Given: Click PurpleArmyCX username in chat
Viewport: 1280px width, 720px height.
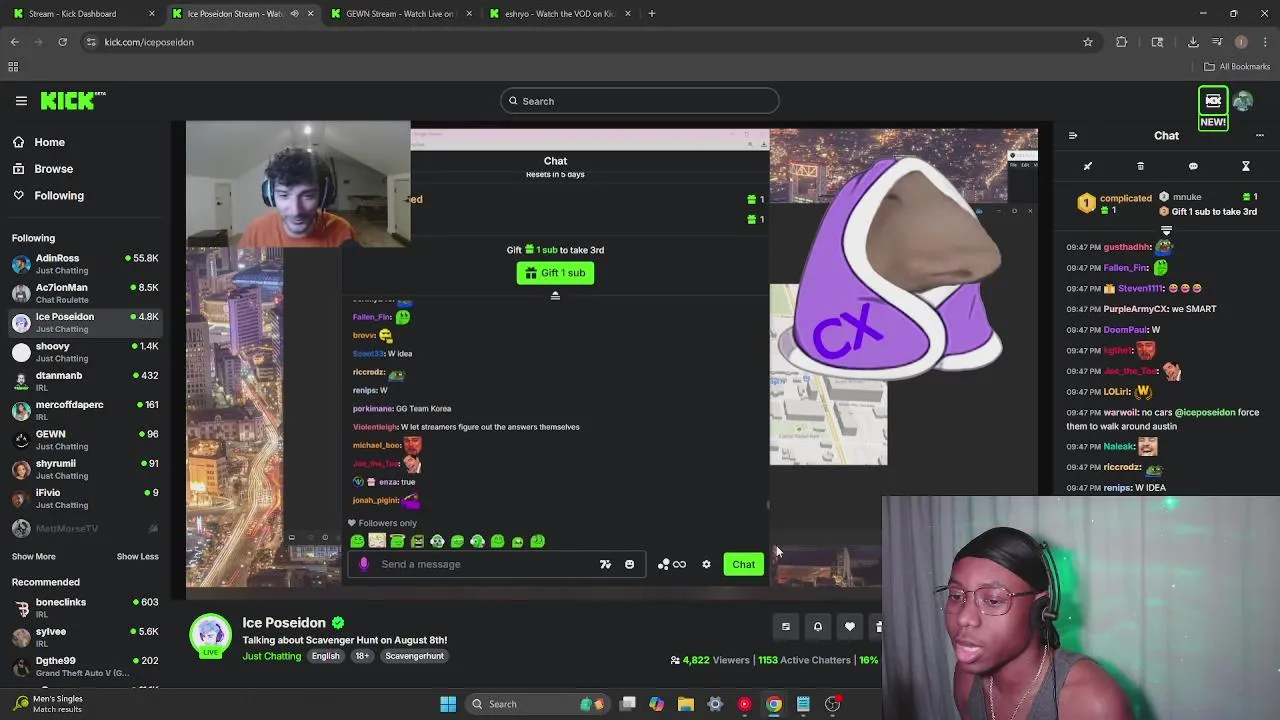Looking at the screenshot, I should coord(1136,309).
